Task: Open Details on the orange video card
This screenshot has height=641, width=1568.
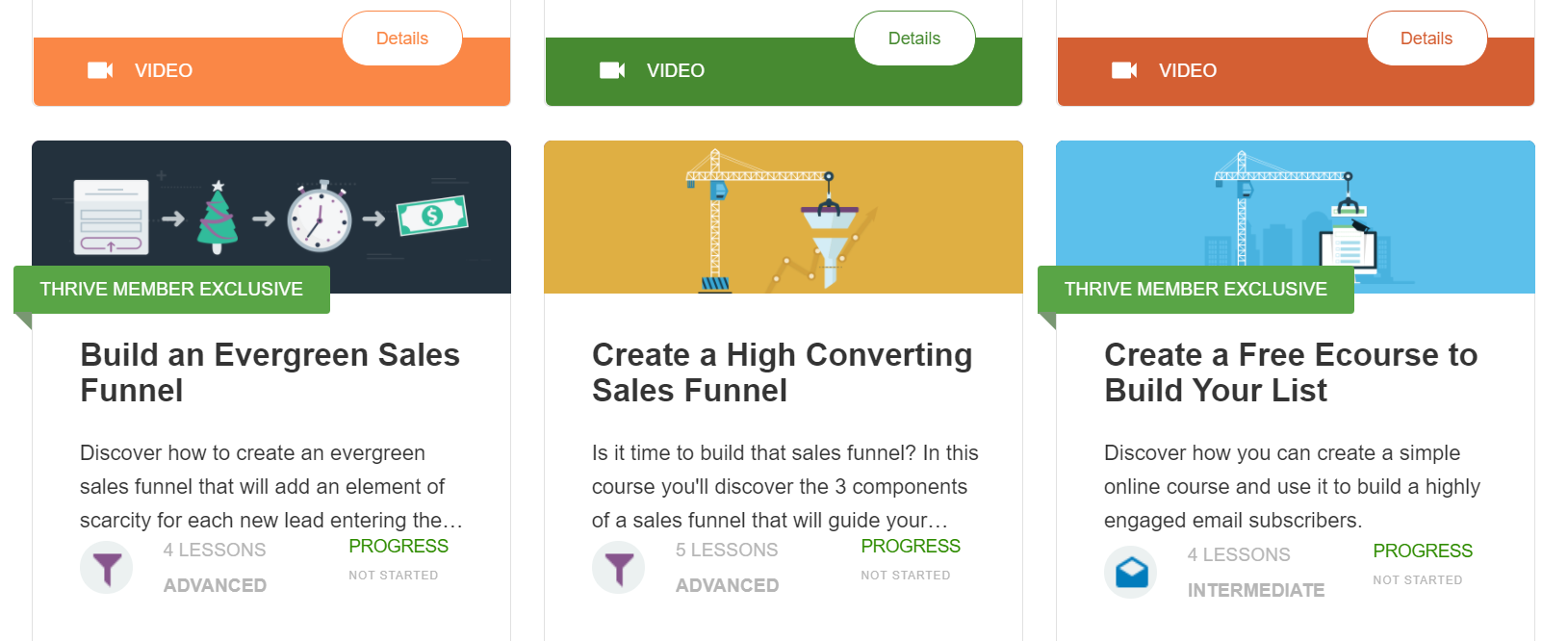Action: click(402, 38)
